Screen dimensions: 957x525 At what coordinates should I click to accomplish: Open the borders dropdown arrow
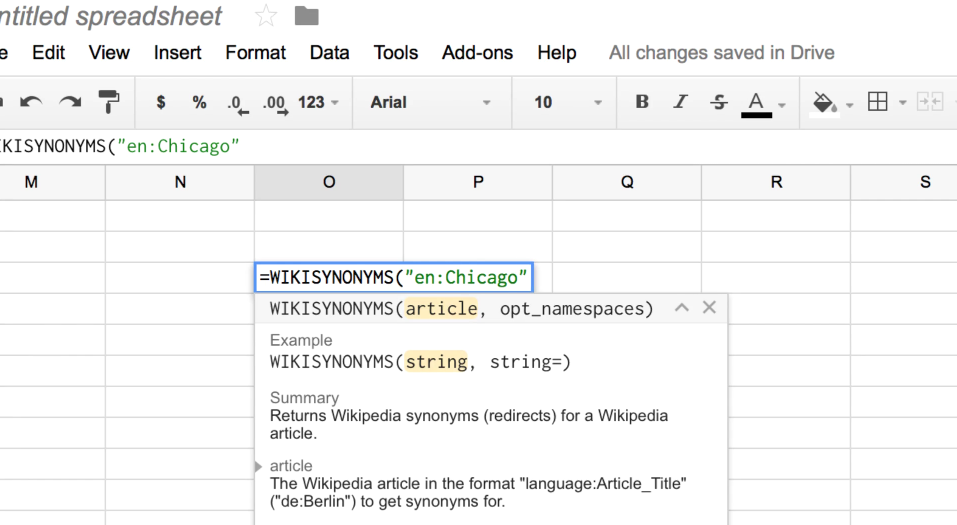pyautogui.click(x=903, y=103)
